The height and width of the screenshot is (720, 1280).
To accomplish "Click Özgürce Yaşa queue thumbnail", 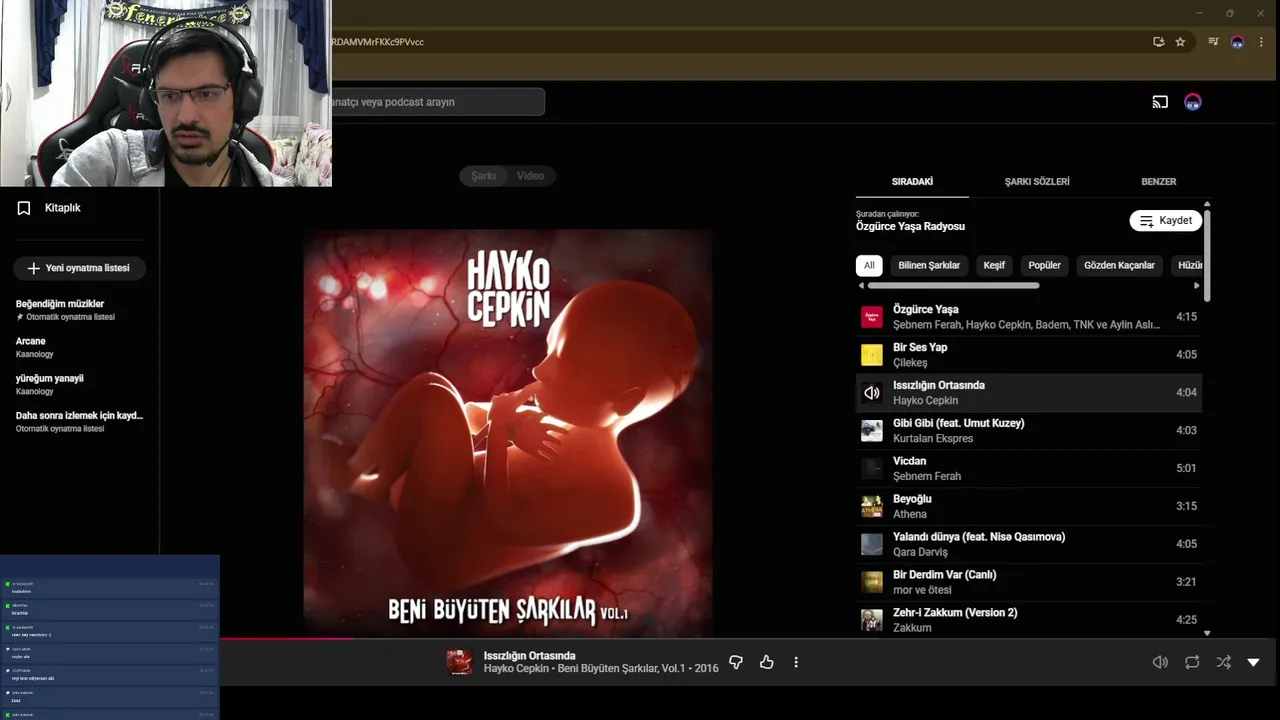I will tap(872, 317).
